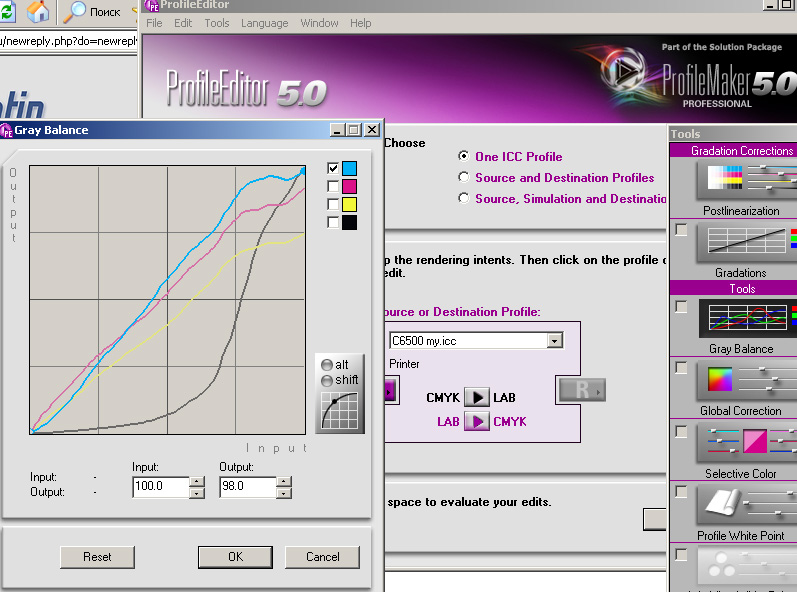Image resolution: width=797 pixels, height=592 pixels.
Task: Click the black color swatch
Action: pos(349,223)
